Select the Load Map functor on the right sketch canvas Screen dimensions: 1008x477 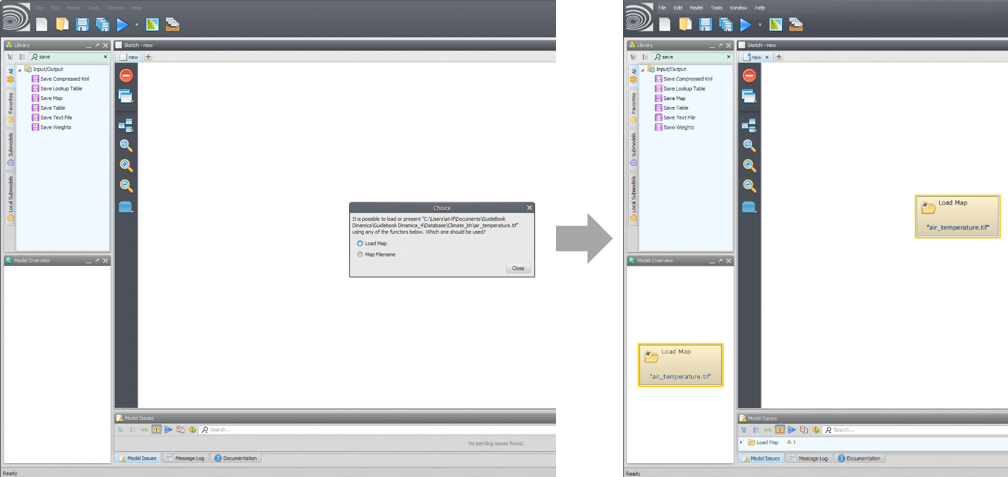[957, 215]
